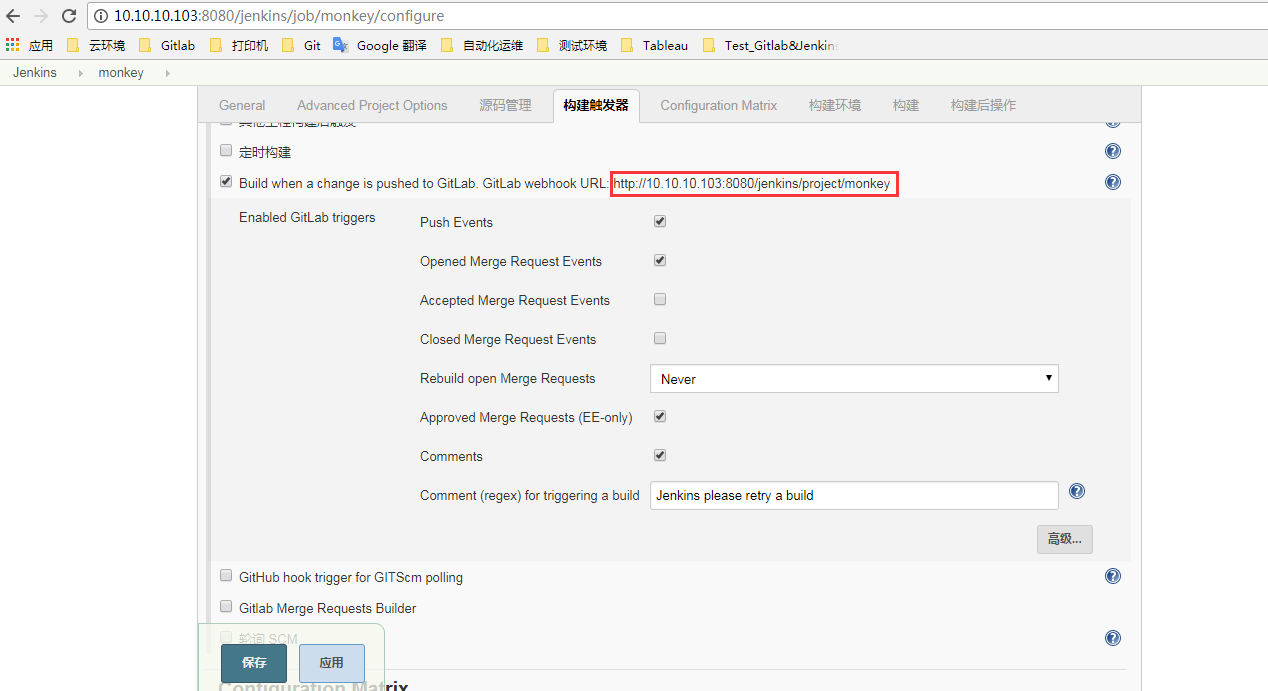This screenshot has height=691, width=1268.
Task: Click the GitLab webhook URL text
Action: [752, 184]
